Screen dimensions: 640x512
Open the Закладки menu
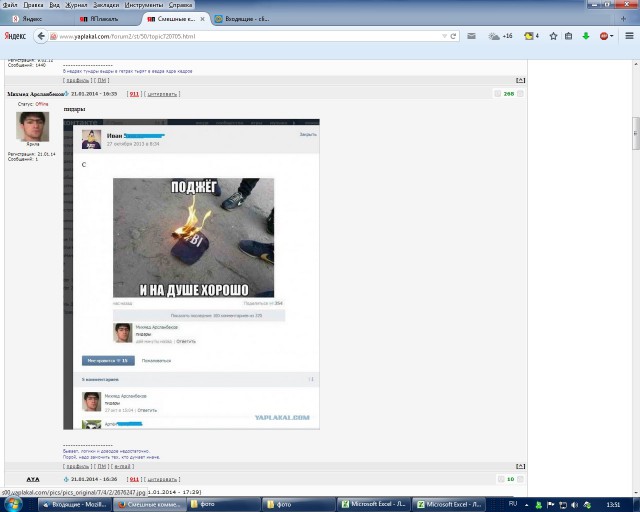tap(106, 5)
